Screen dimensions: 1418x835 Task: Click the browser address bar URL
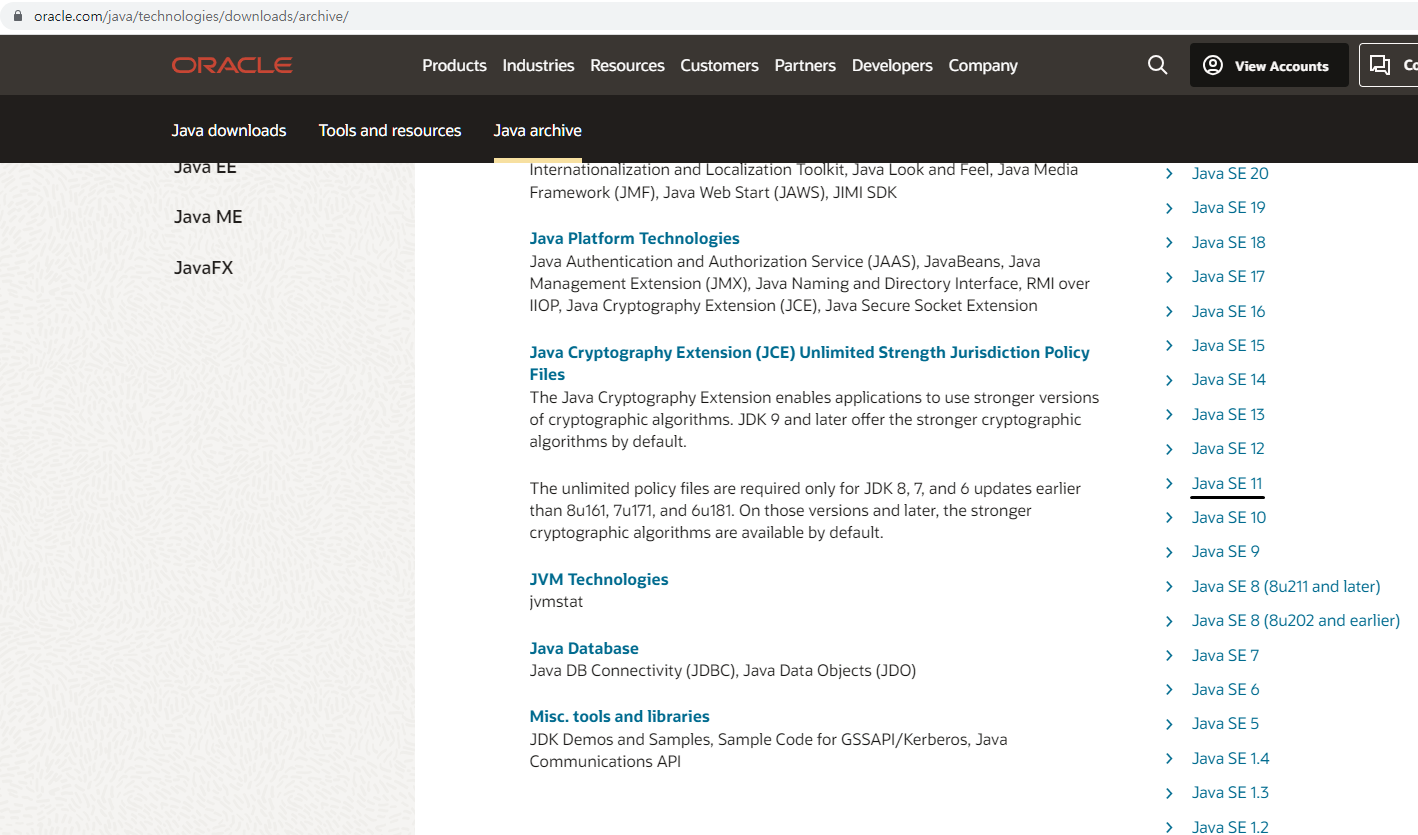[191, 17]
